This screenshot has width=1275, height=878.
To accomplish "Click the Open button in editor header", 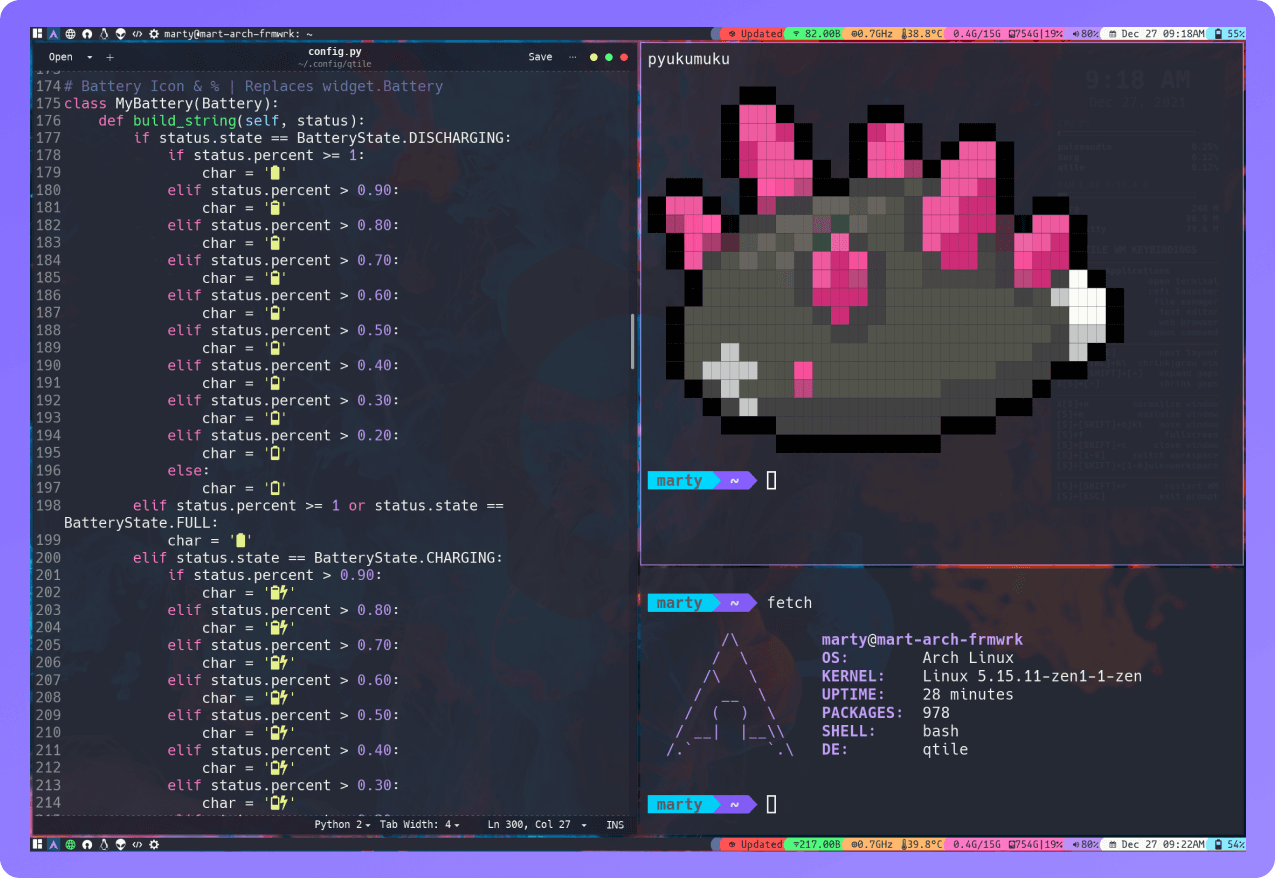I will [x=61, y=57].
